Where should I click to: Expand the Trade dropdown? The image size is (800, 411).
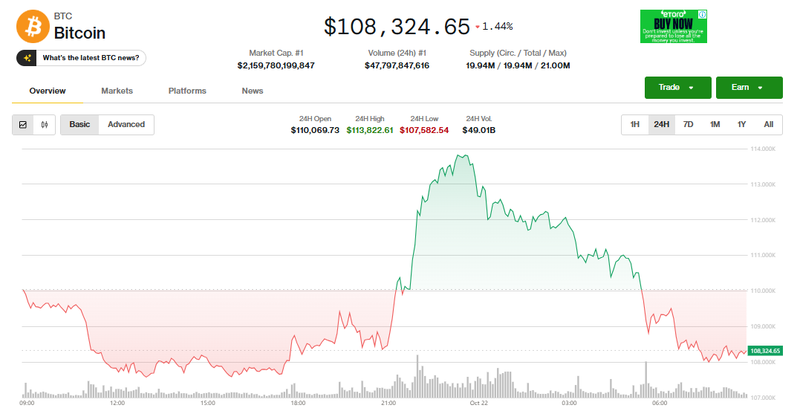pos(677,88)
